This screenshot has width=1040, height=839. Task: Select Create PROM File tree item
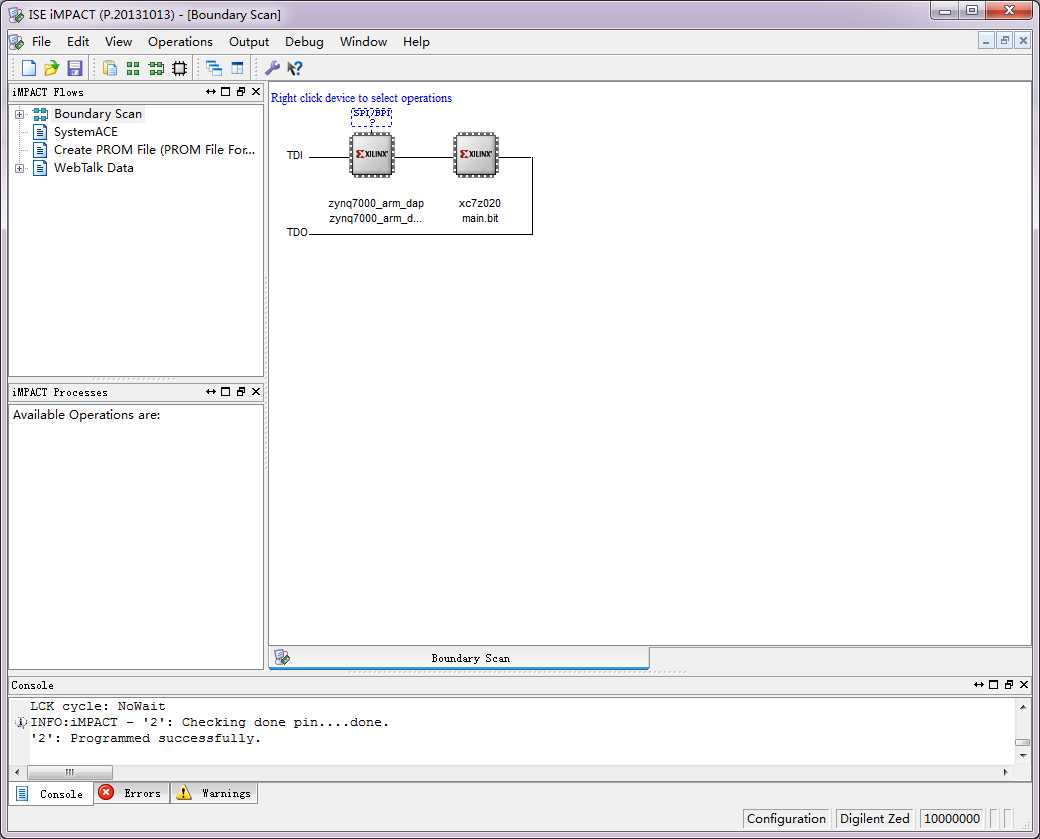pyautogui.click(x=154, y=150)
